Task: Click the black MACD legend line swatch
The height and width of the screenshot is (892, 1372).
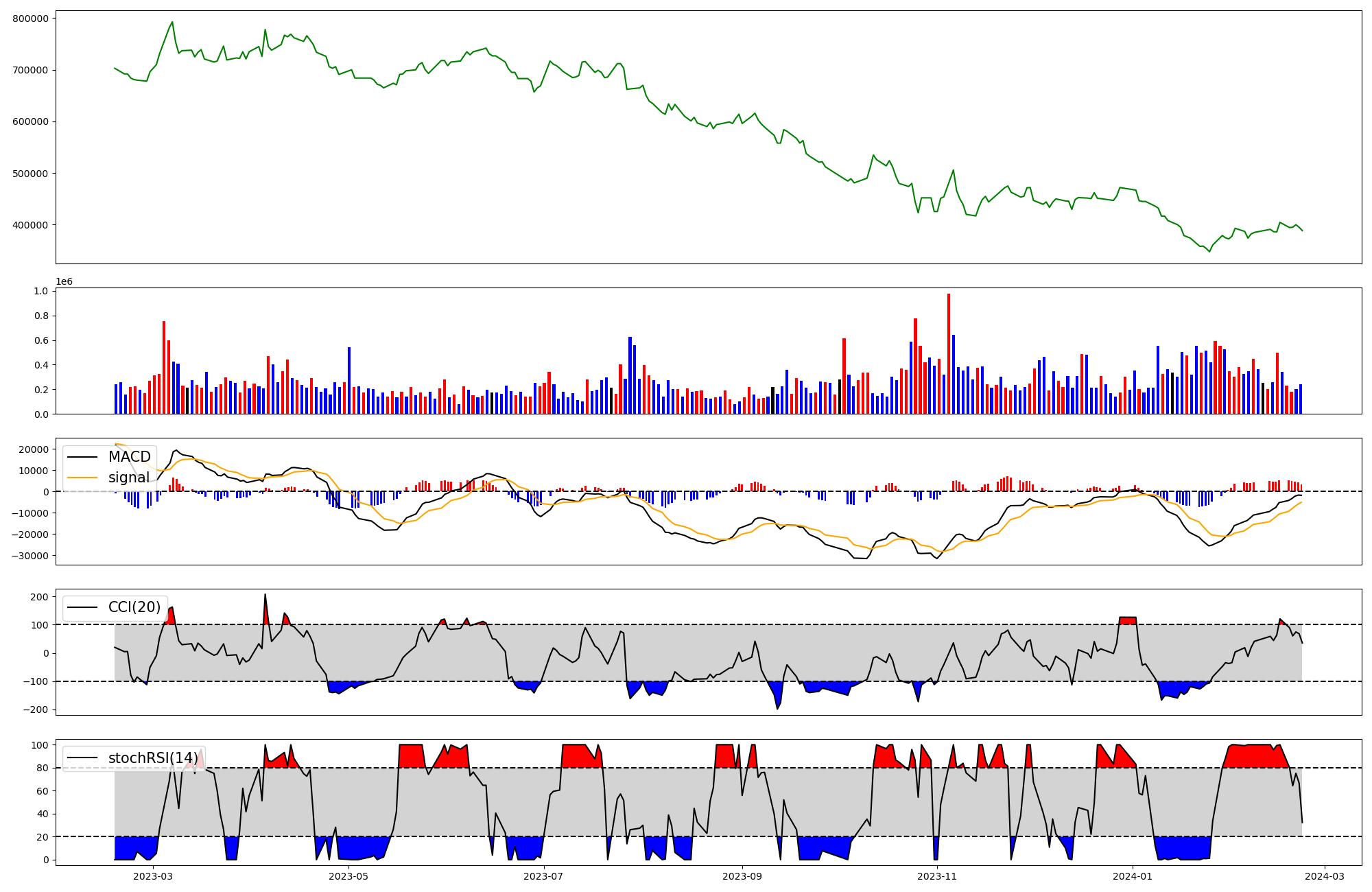Action: pyautogui.click(x=84, y=457)
